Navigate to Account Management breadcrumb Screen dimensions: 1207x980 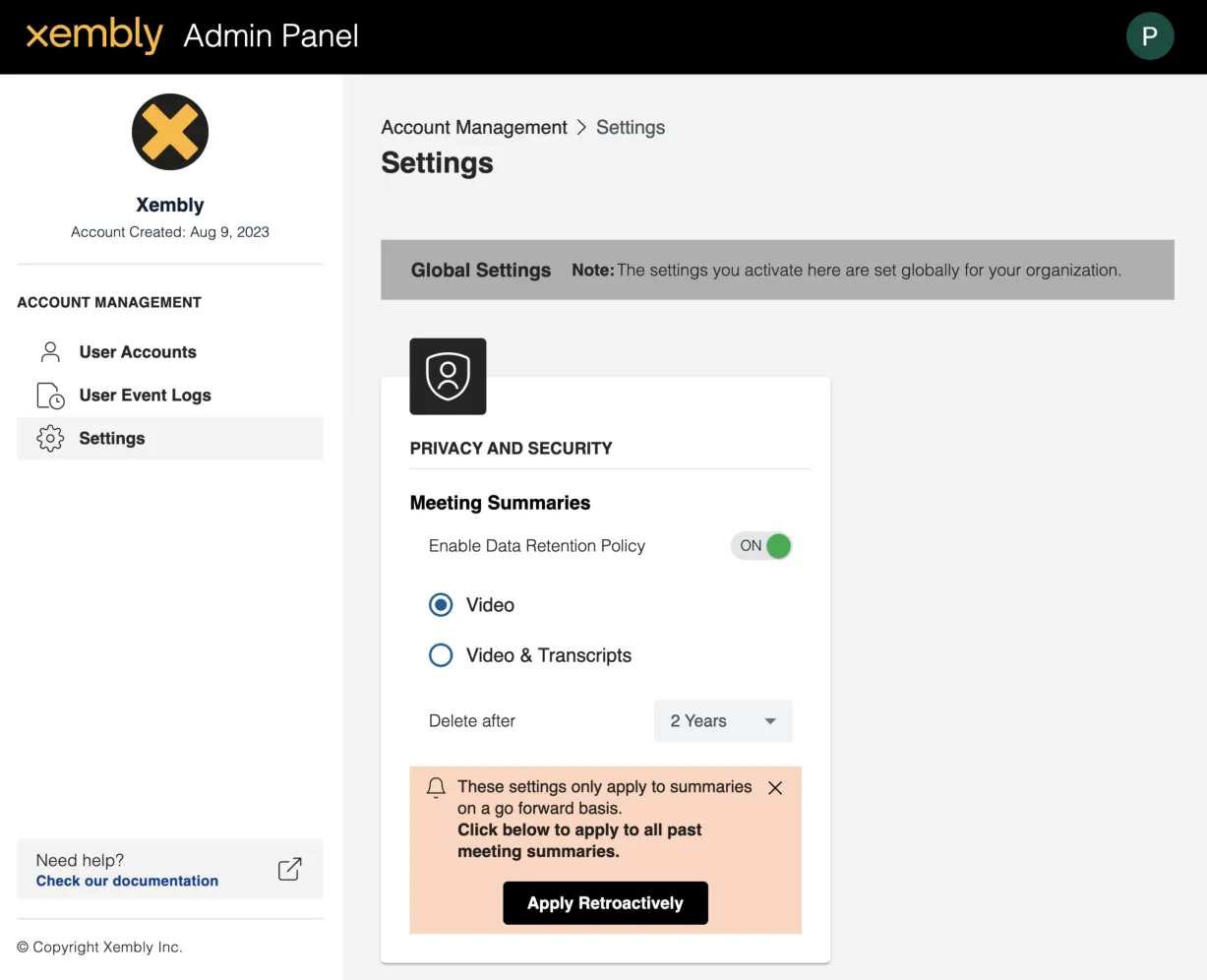click(474, 128)
